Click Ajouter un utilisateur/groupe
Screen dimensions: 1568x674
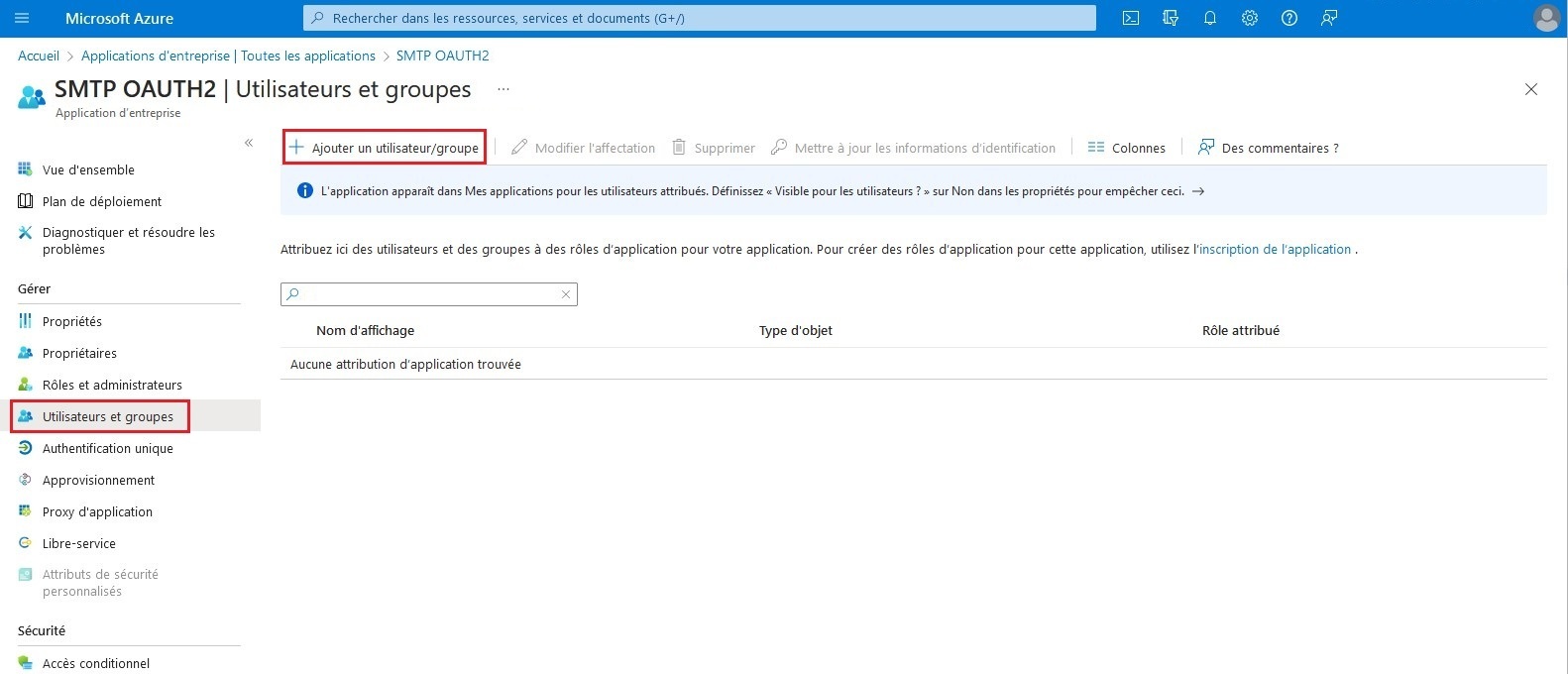click(x=385, y=148)
